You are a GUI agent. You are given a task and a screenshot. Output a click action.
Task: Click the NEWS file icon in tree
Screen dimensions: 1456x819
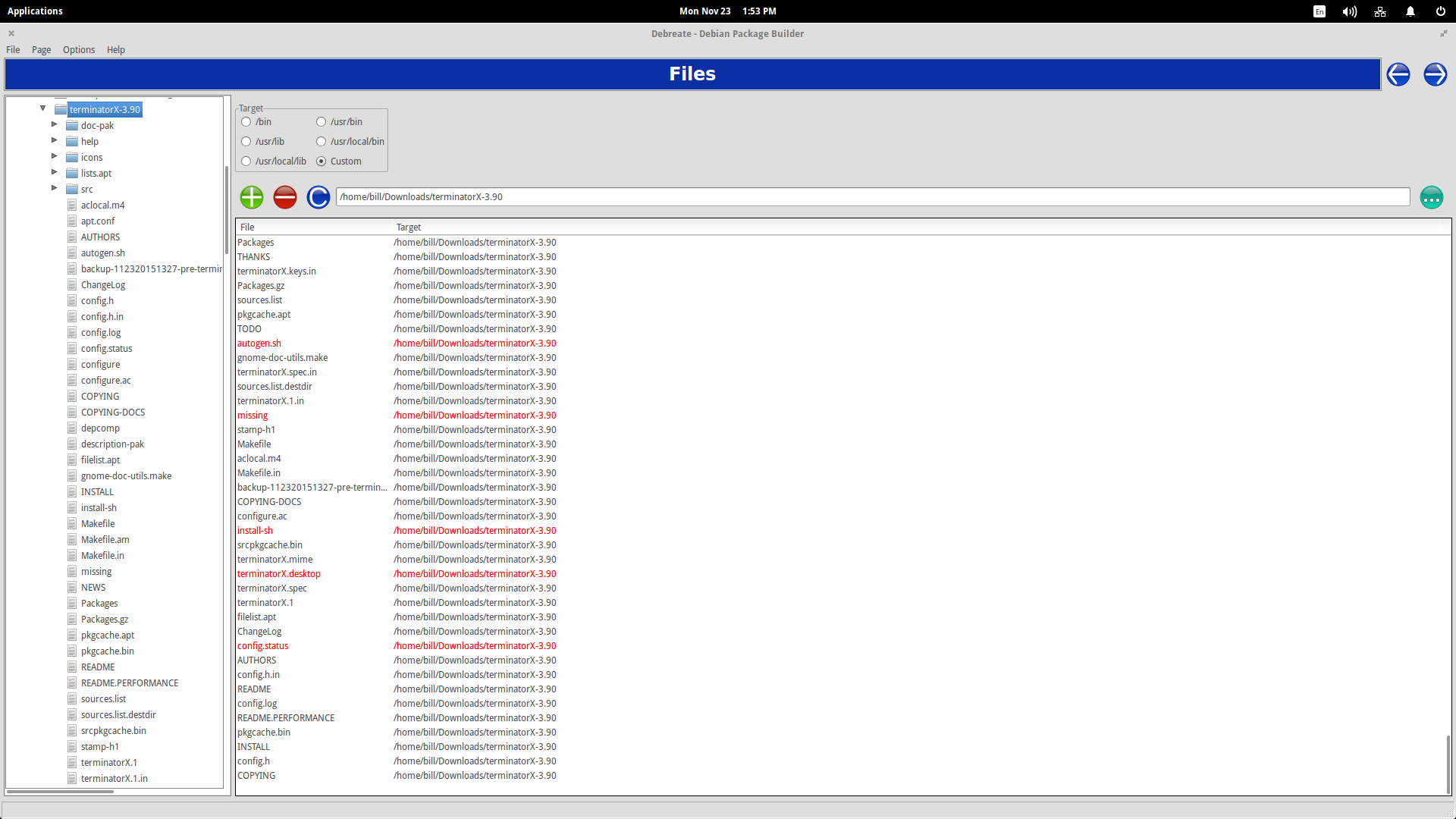[72, 588]
